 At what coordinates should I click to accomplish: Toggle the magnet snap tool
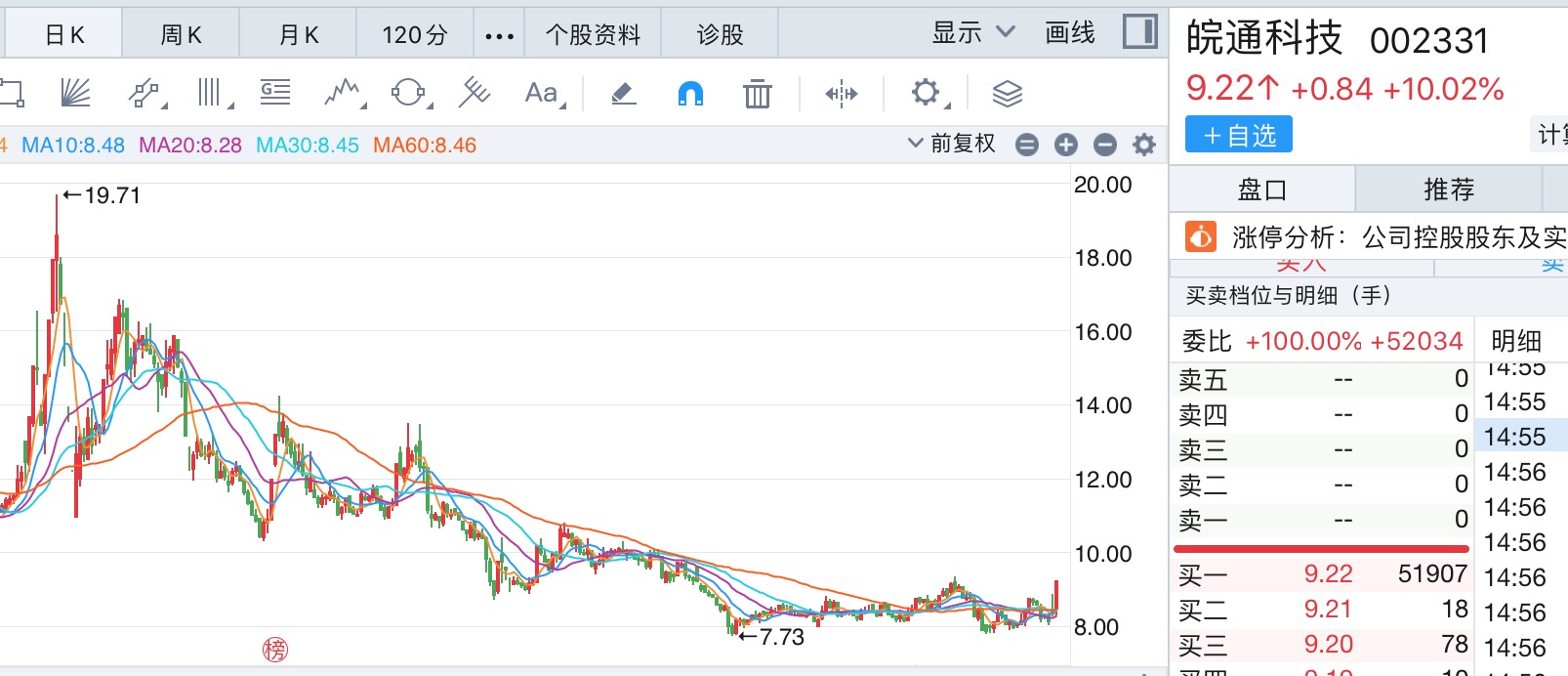[x=690, y=94]
